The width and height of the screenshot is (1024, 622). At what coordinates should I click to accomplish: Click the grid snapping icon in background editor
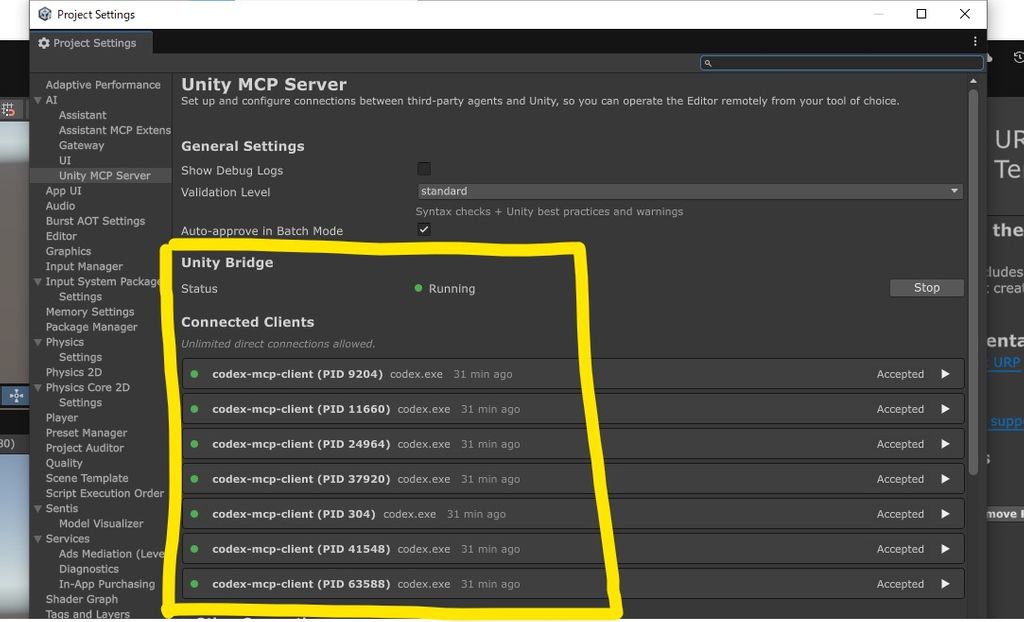point(8,110)
